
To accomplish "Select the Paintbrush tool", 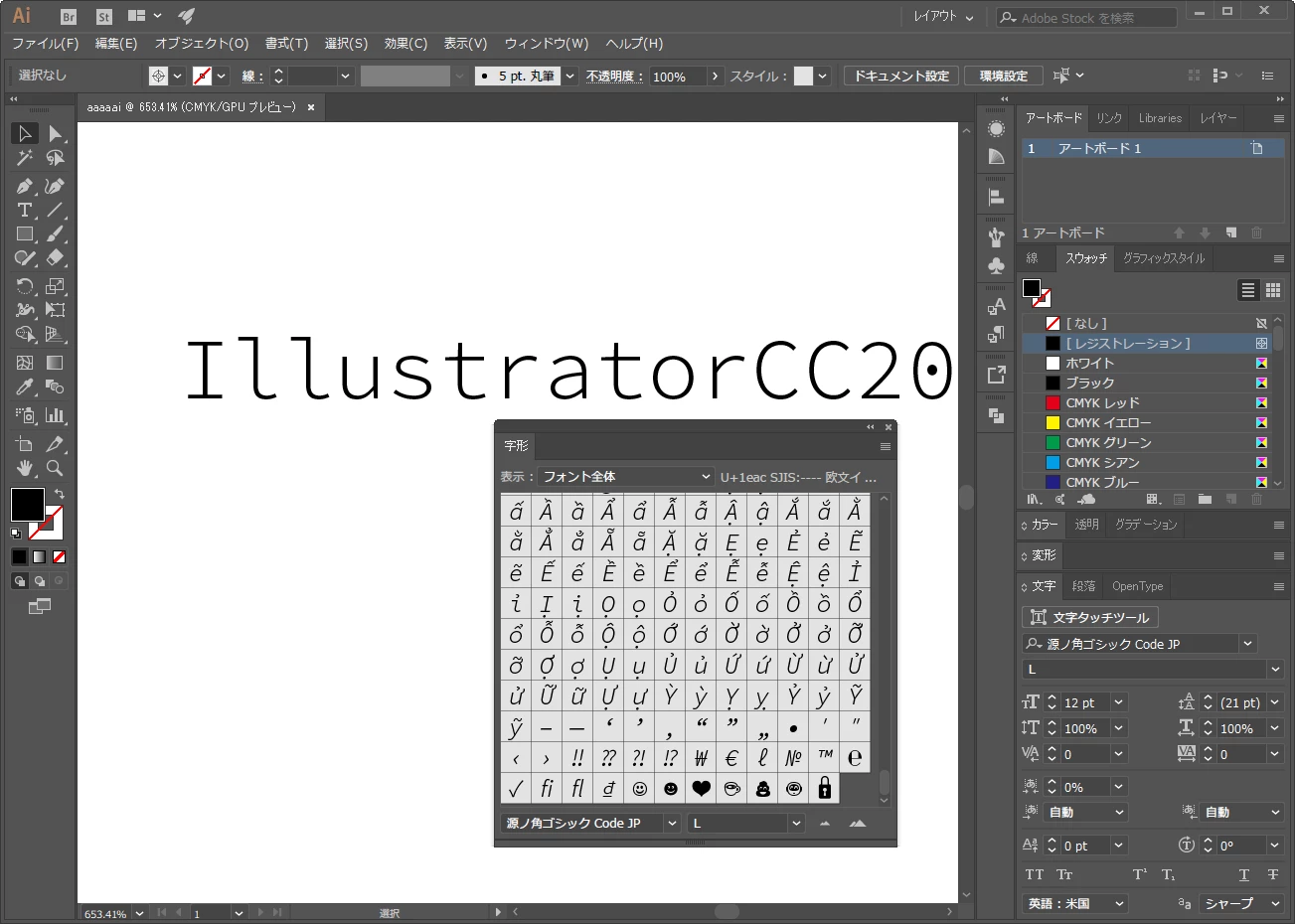I will (56, 233).
